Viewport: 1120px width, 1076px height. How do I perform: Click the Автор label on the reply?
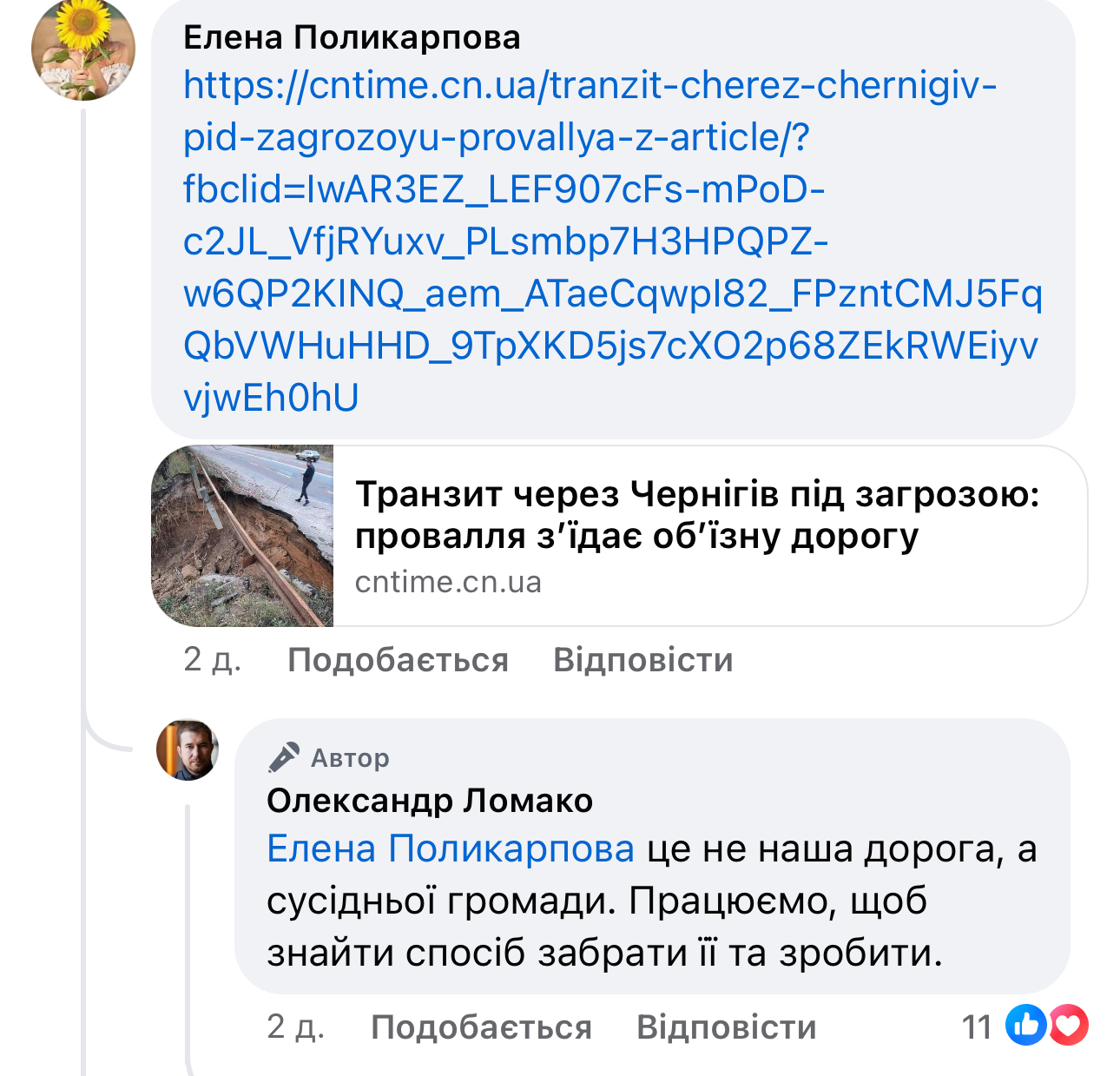tap(350, 758)
